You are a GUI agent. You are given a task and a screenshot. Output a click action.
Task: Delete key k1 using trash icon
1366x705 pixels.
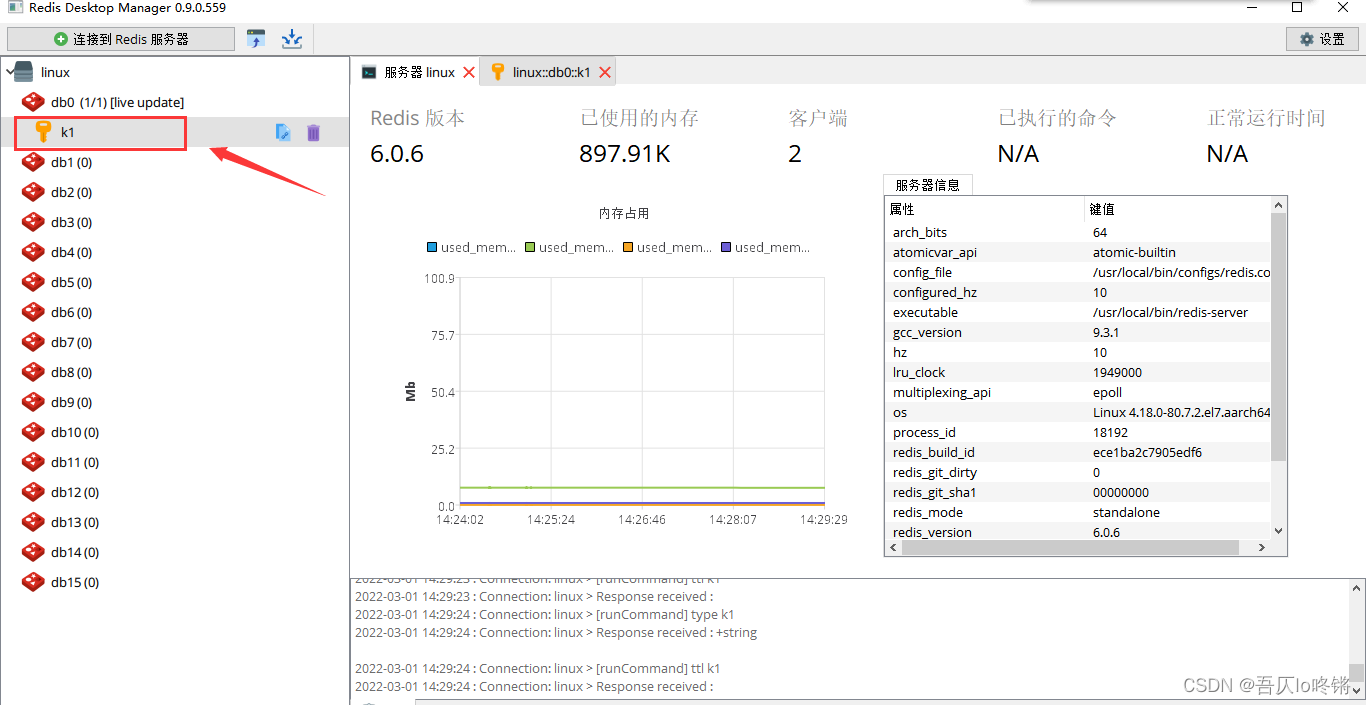click(313, 132)
